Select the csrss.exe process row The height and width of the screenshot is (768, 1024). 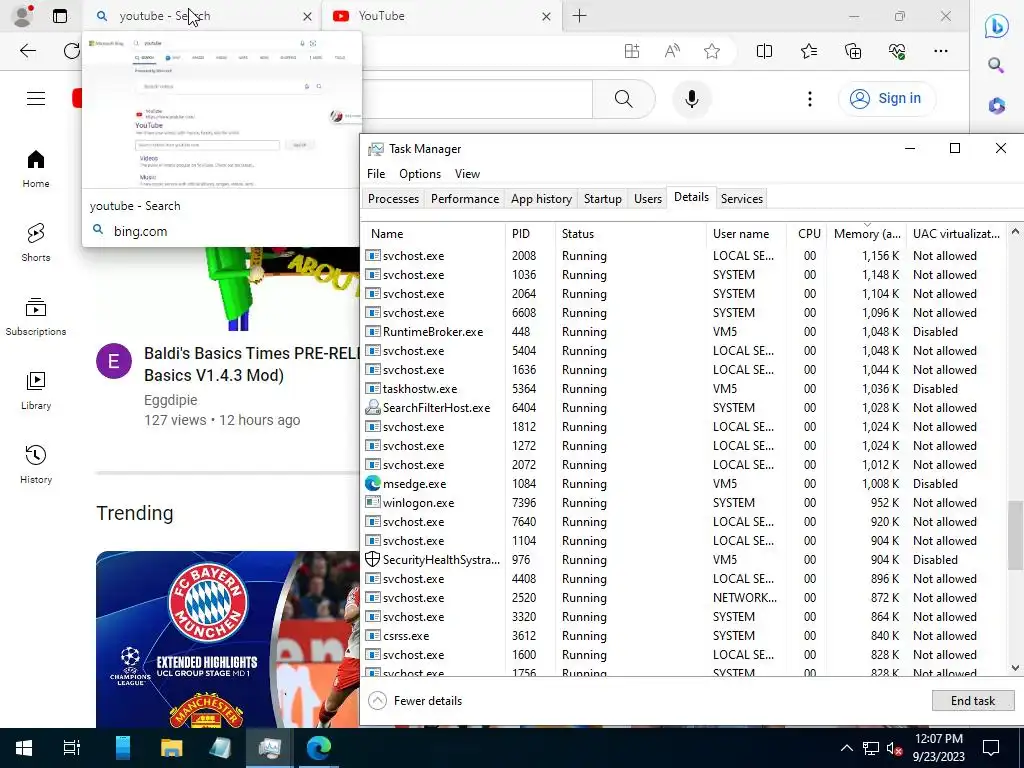pyautogui.click(x=684, y=635)
